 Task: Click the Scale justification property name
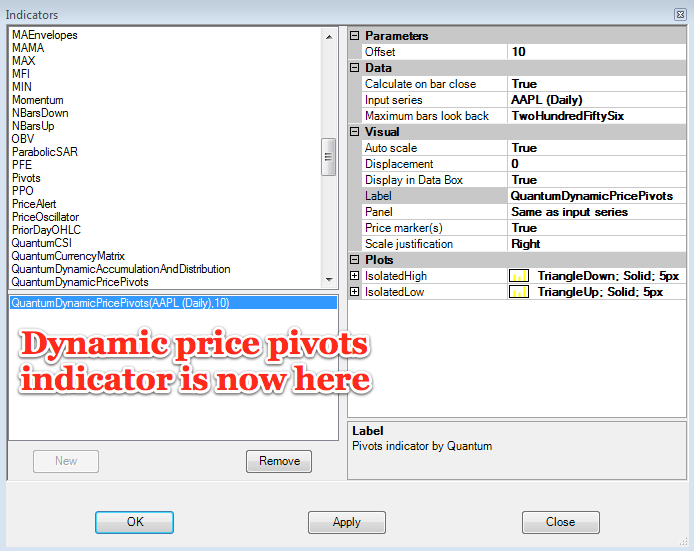click(x=409, y=244)
